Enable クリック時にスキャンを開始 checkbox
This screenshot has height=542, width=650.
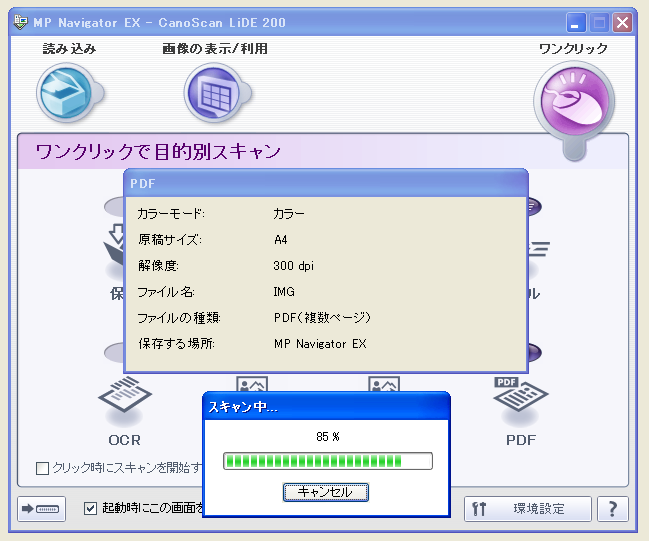pos(42,468)
